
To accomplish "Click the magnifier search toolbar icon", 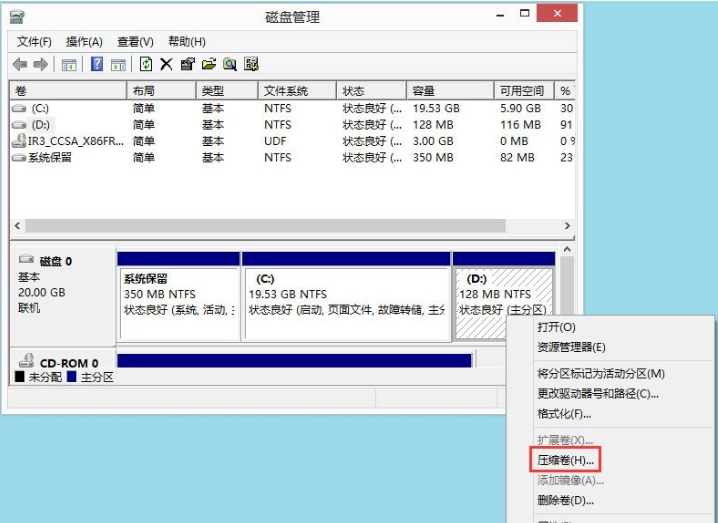I will tap(229, 64).
